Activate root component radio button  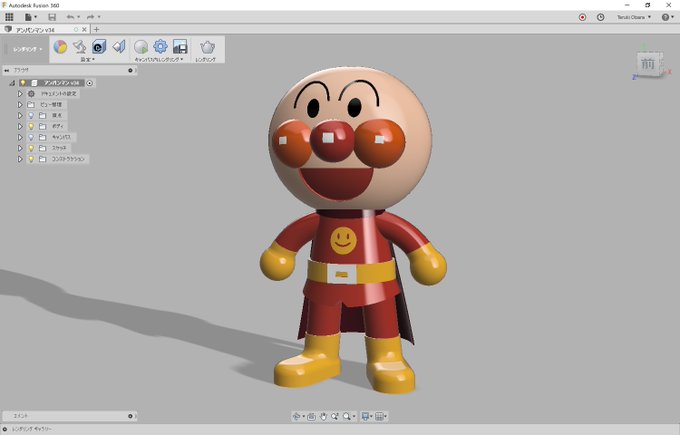pos(90,83)
